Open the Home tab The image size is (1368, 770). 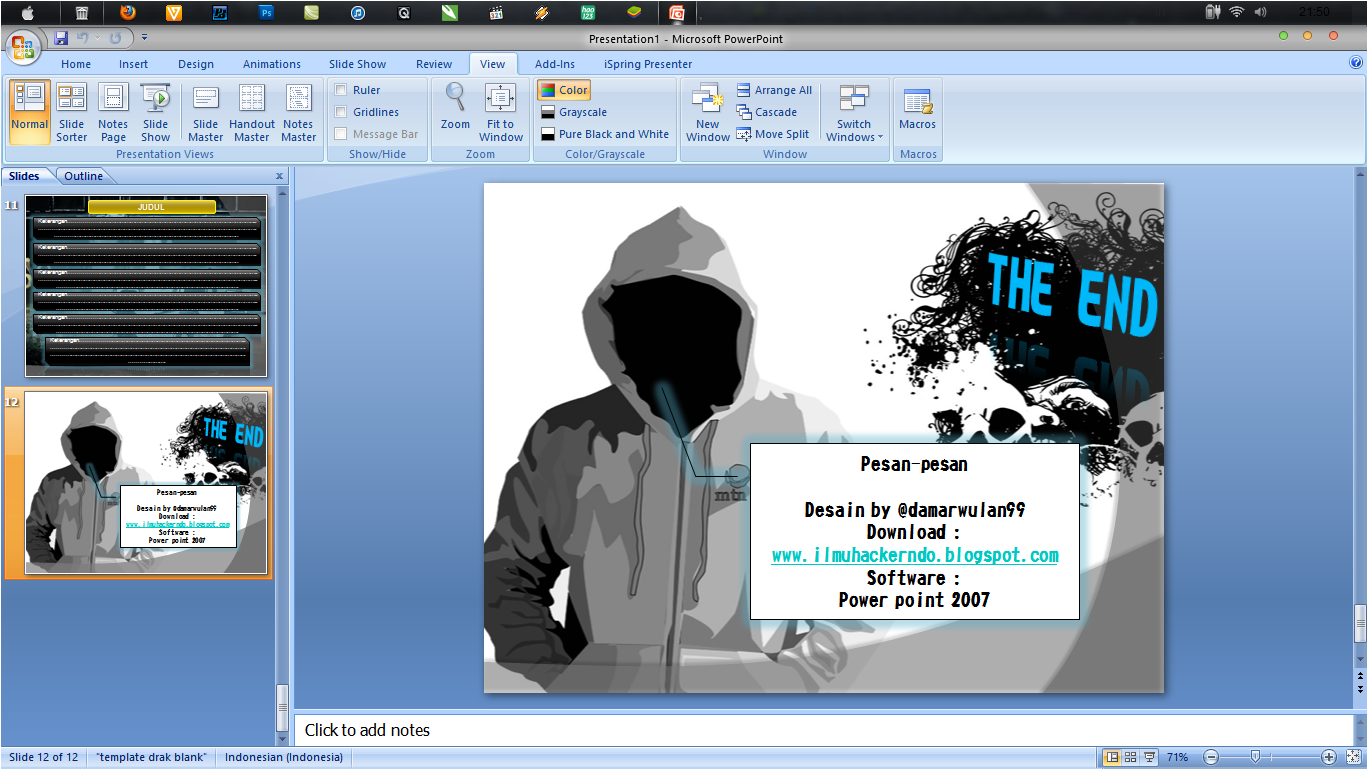point(76,64)
